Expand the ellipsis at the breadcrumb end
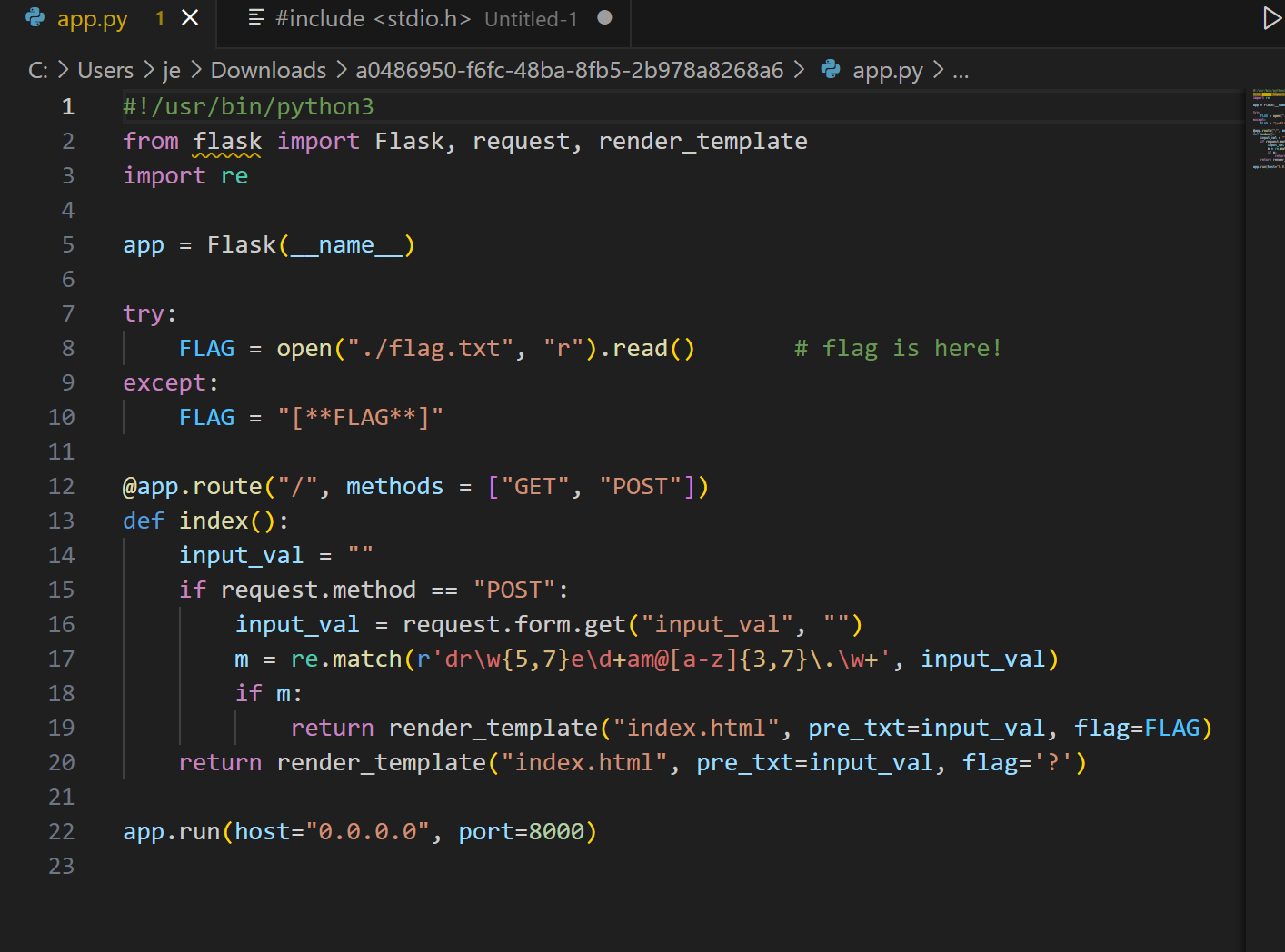This screenshot has width=1285, height=952. [x=961, y=71]
